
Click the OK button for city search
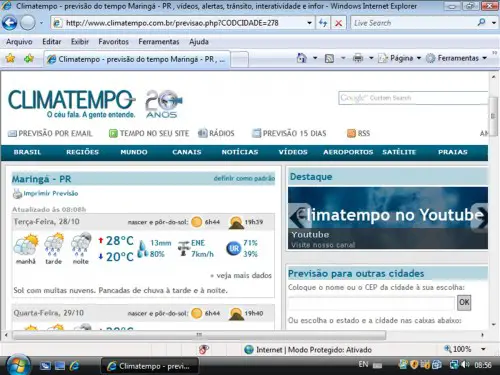[x=464, y=303]
